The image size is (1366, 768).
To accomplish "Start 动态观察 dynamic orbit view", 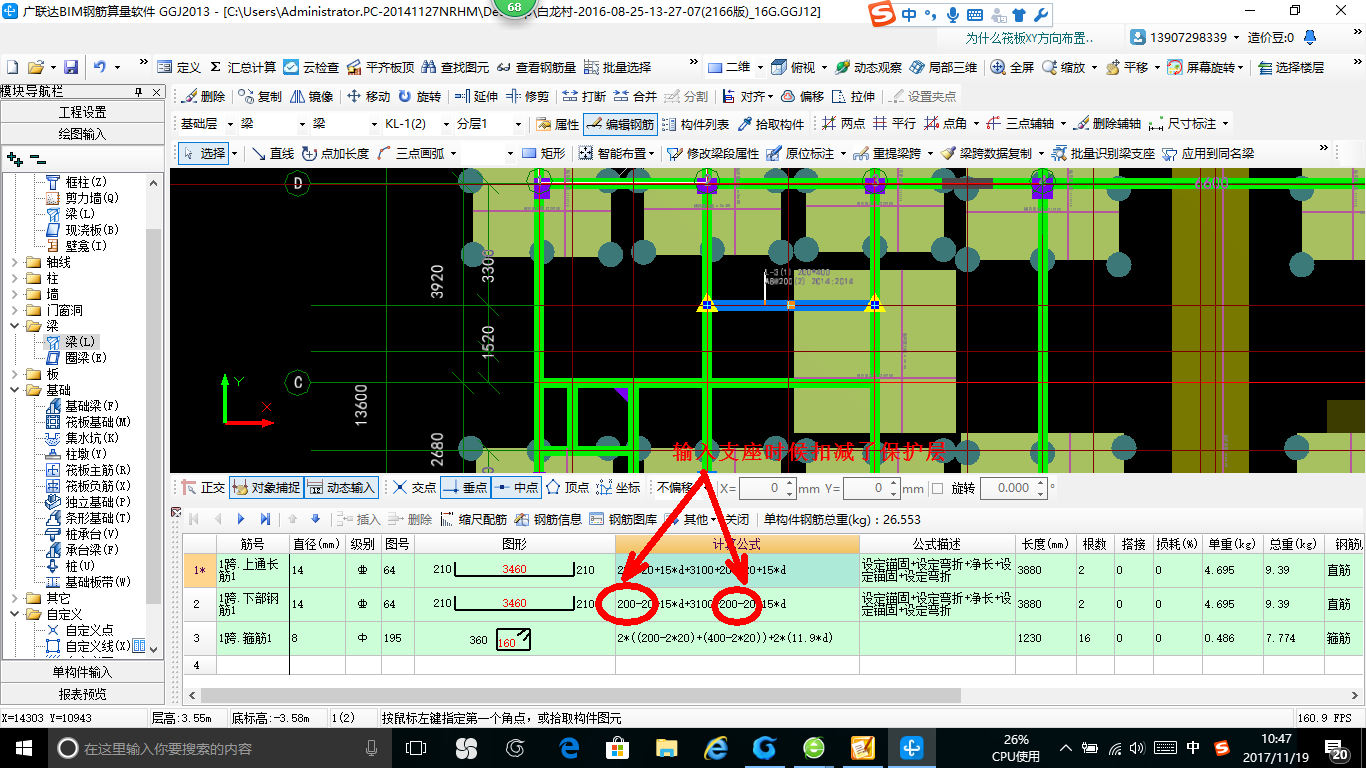I will click(x=868, y=67).
